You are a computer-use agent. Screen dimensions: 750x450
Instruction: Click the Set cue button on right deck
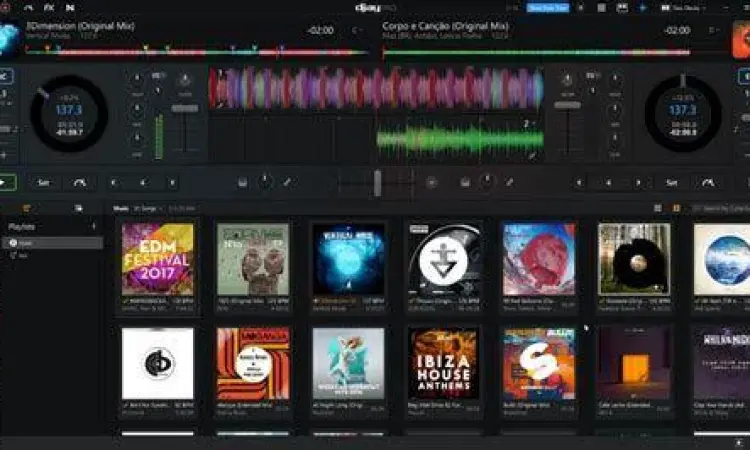pyautogui.click(x=671, y=183)
